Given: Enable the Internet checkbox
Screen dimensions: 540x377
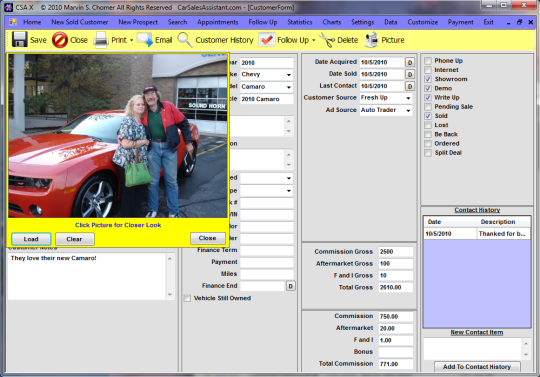Looking at the screenshot, I should click(x=428, y=70).
